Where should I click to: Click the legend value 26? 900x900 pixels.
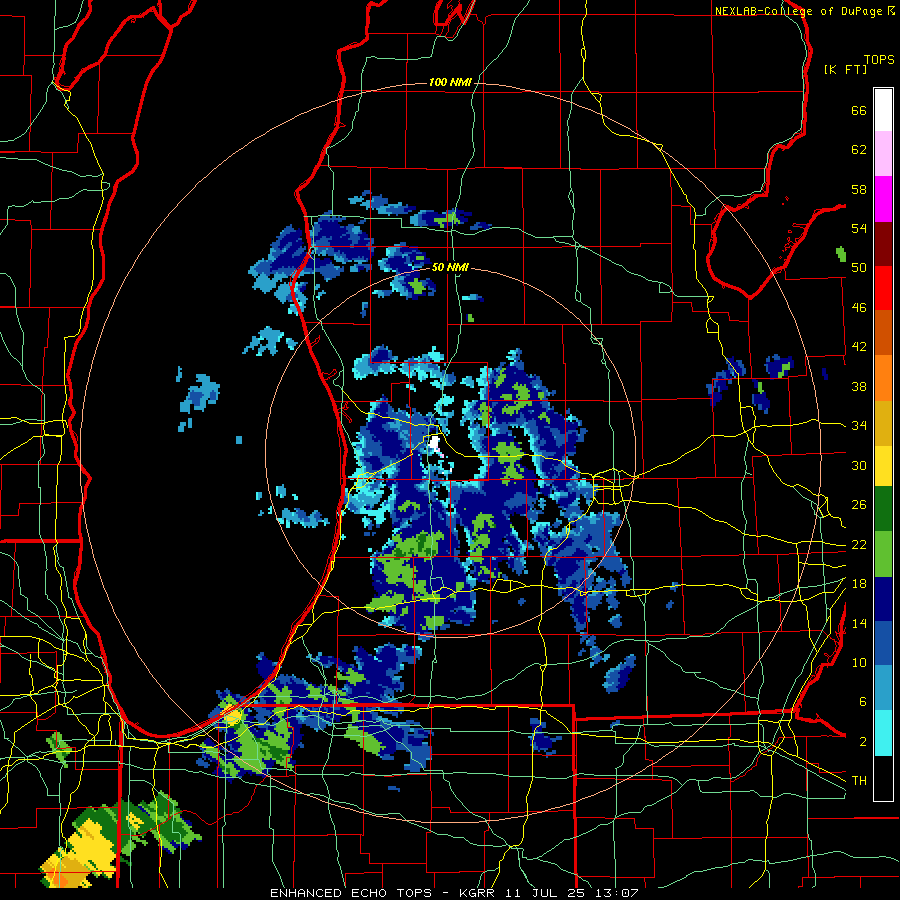859,505
